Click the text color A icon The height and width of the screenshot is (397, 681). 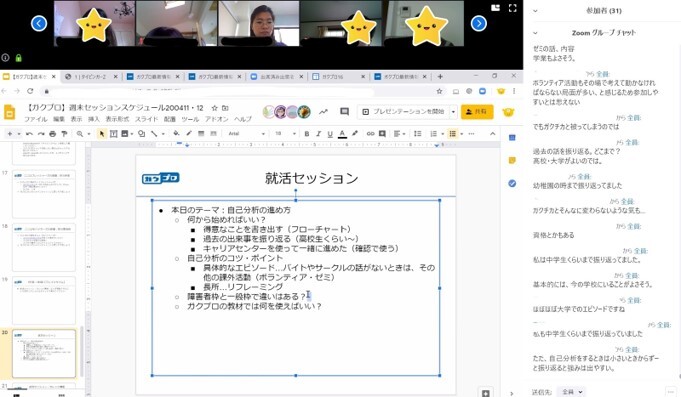point(342,134)
